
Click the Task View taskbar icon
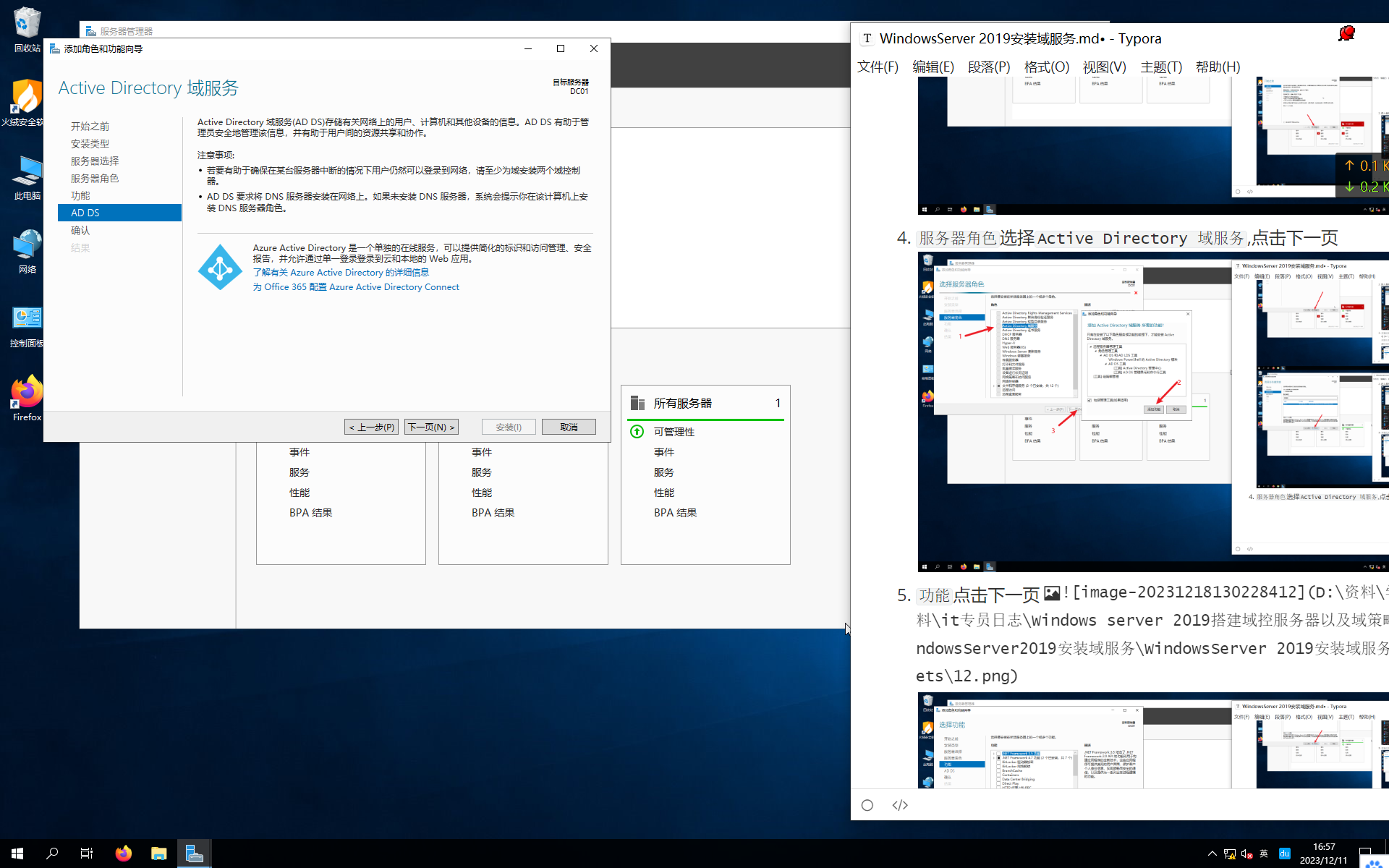[87, 854]
